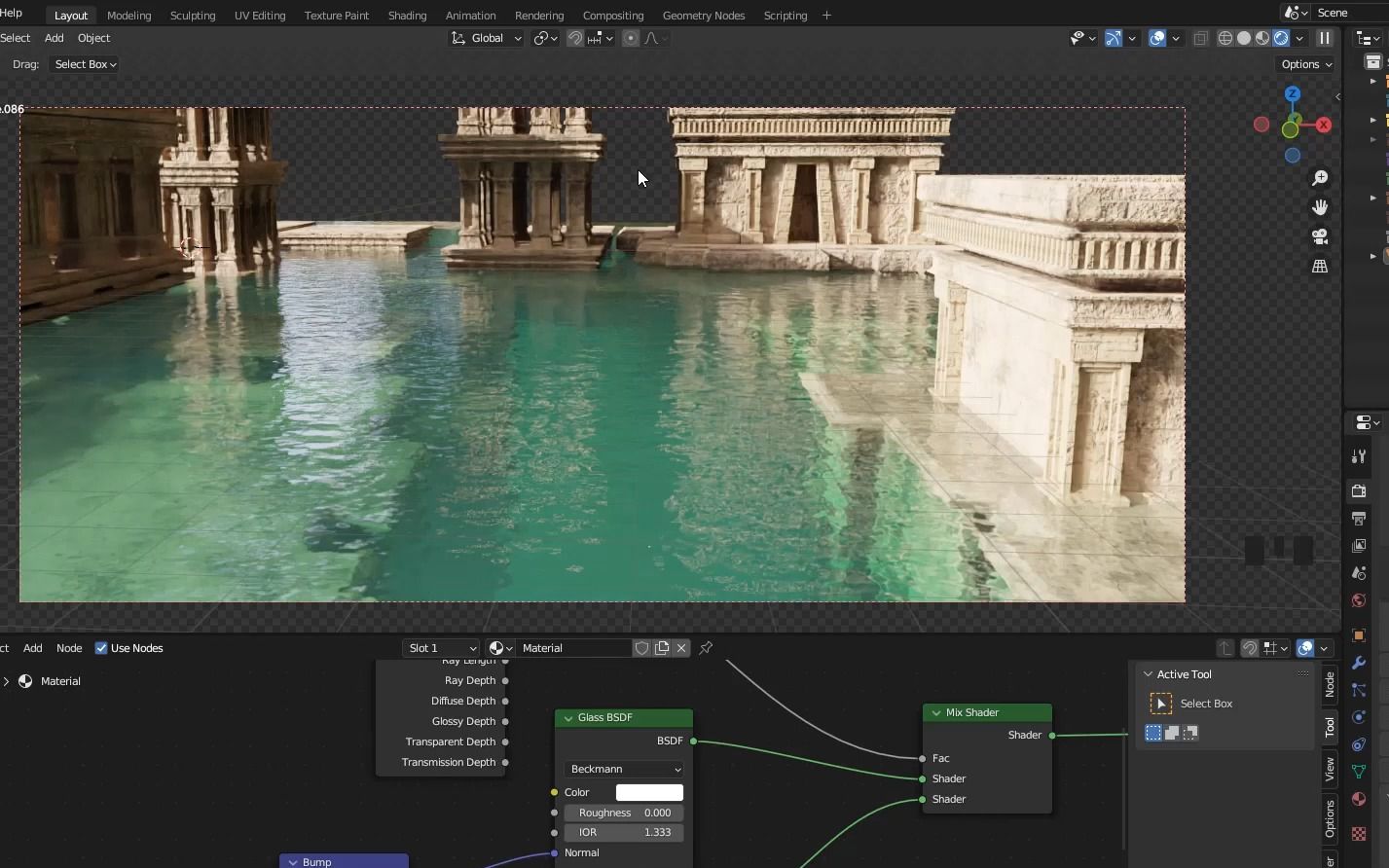Toggle proportional editing in viewport header
Screen dimensions: 1389x868
point(631,38)
